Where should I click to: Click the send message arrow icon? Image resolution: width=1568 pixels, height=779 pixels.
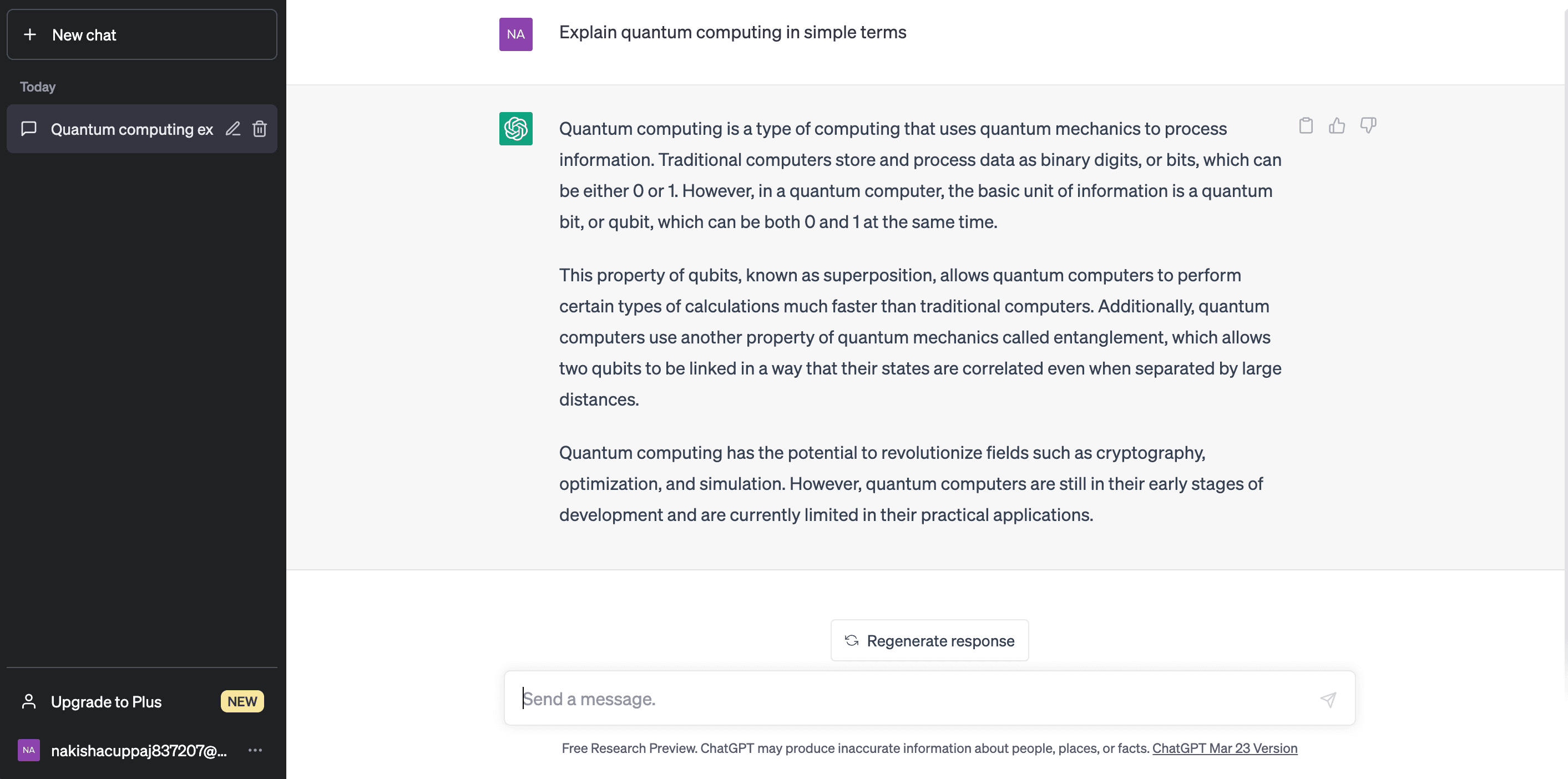tap(1328, 699)
